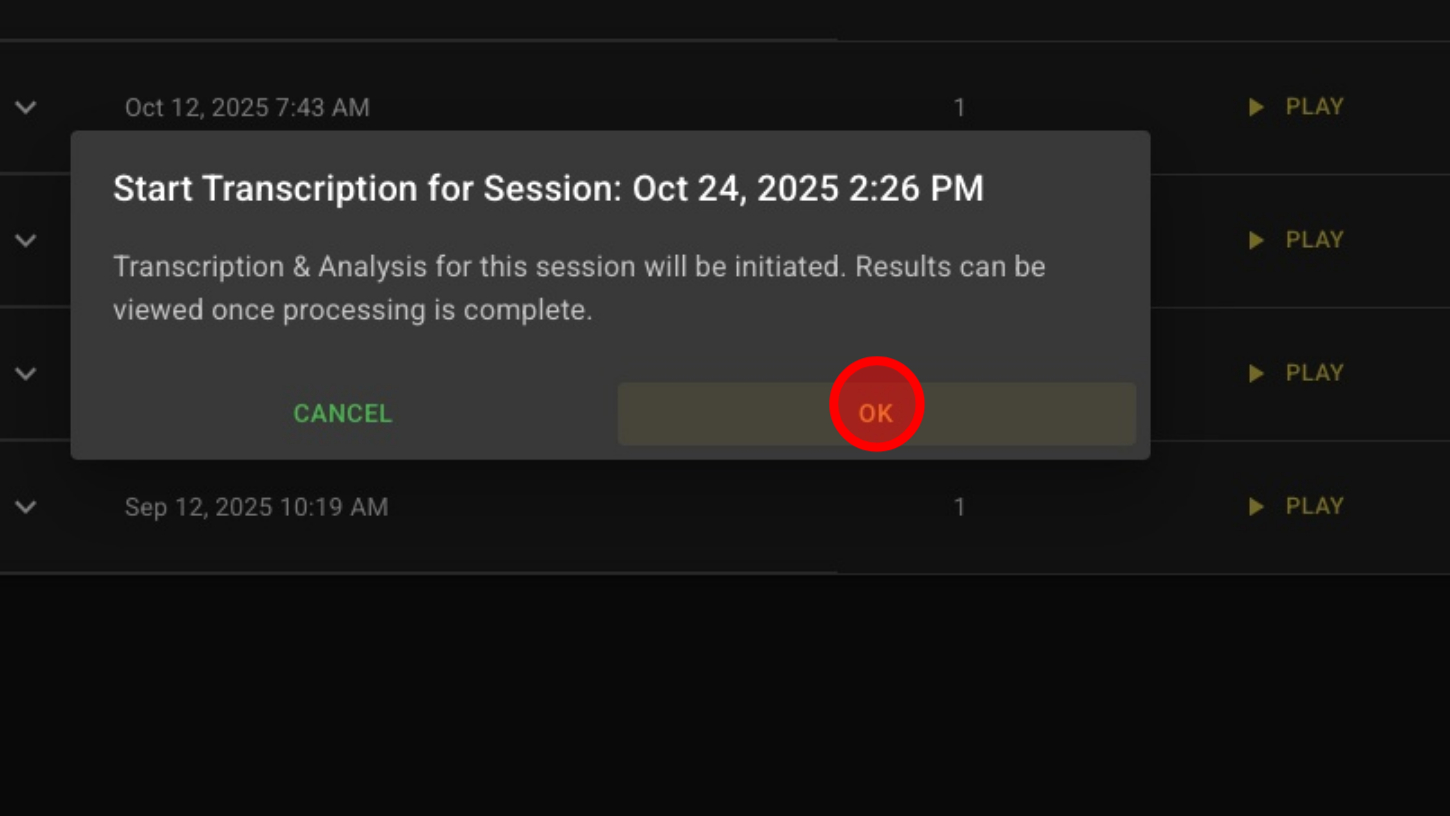The height and width of the screenshot is (816, 1450).
Task: Click the Transcription & Analysis message text
Action: 578,288
